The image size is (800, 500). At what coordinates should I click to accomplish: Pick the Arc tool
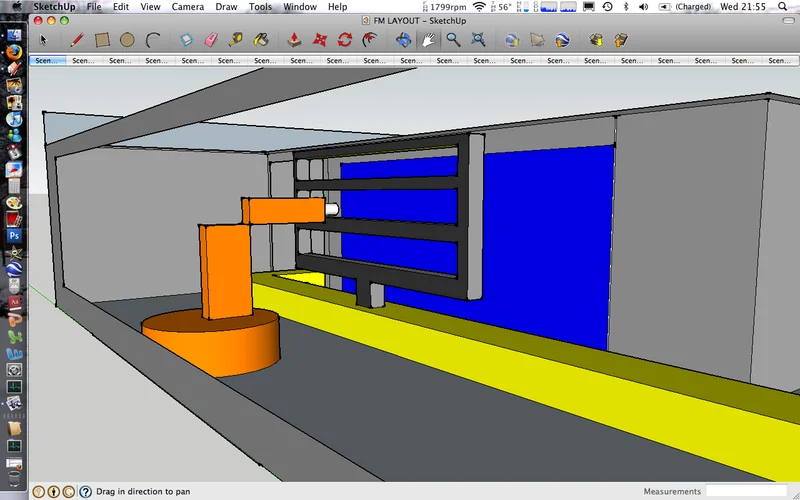[153, 40]
